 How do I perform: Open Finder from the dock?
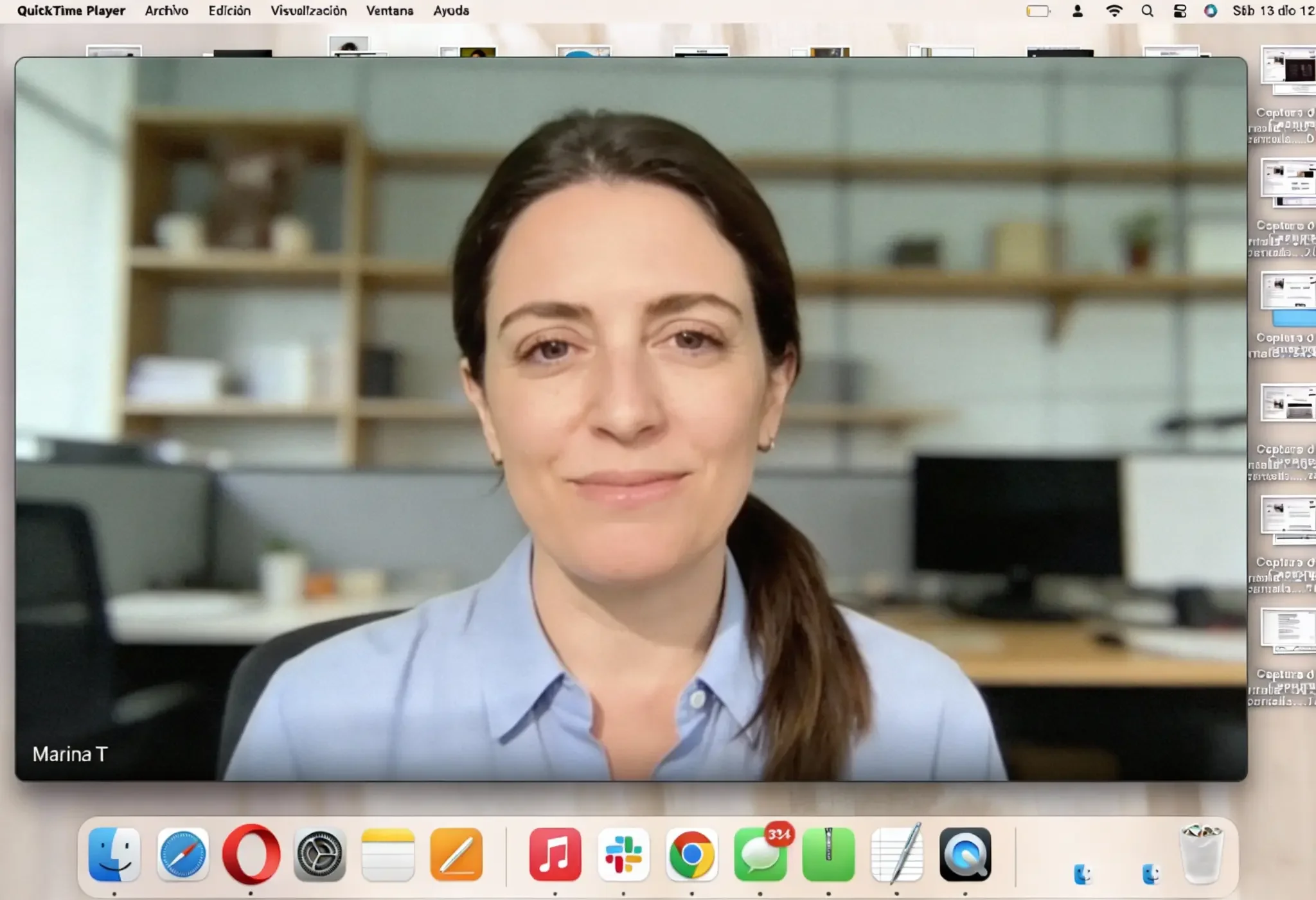[x=114, y=855]
